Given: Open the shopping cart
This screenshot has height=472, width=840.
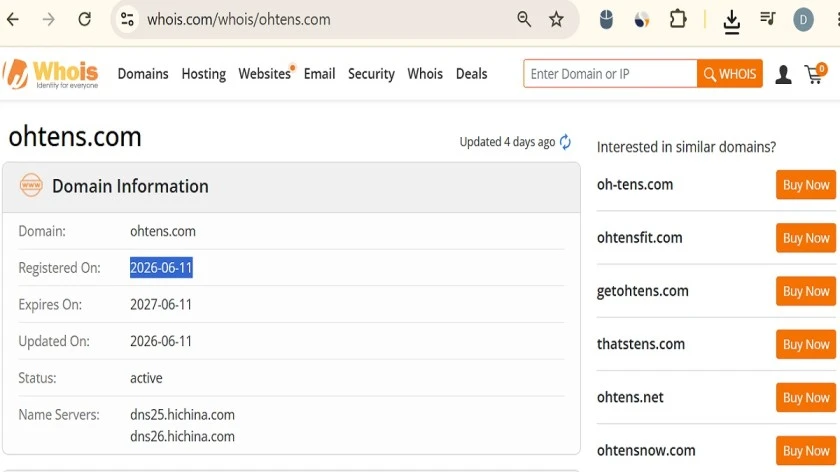Looking at the screenshot, I should coord(816,74).
